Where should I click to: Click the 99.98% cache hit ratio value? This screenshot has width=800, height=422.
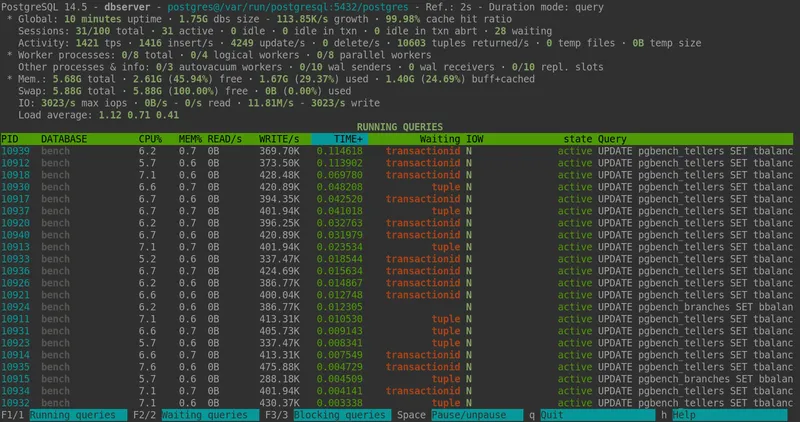point(403,19)
